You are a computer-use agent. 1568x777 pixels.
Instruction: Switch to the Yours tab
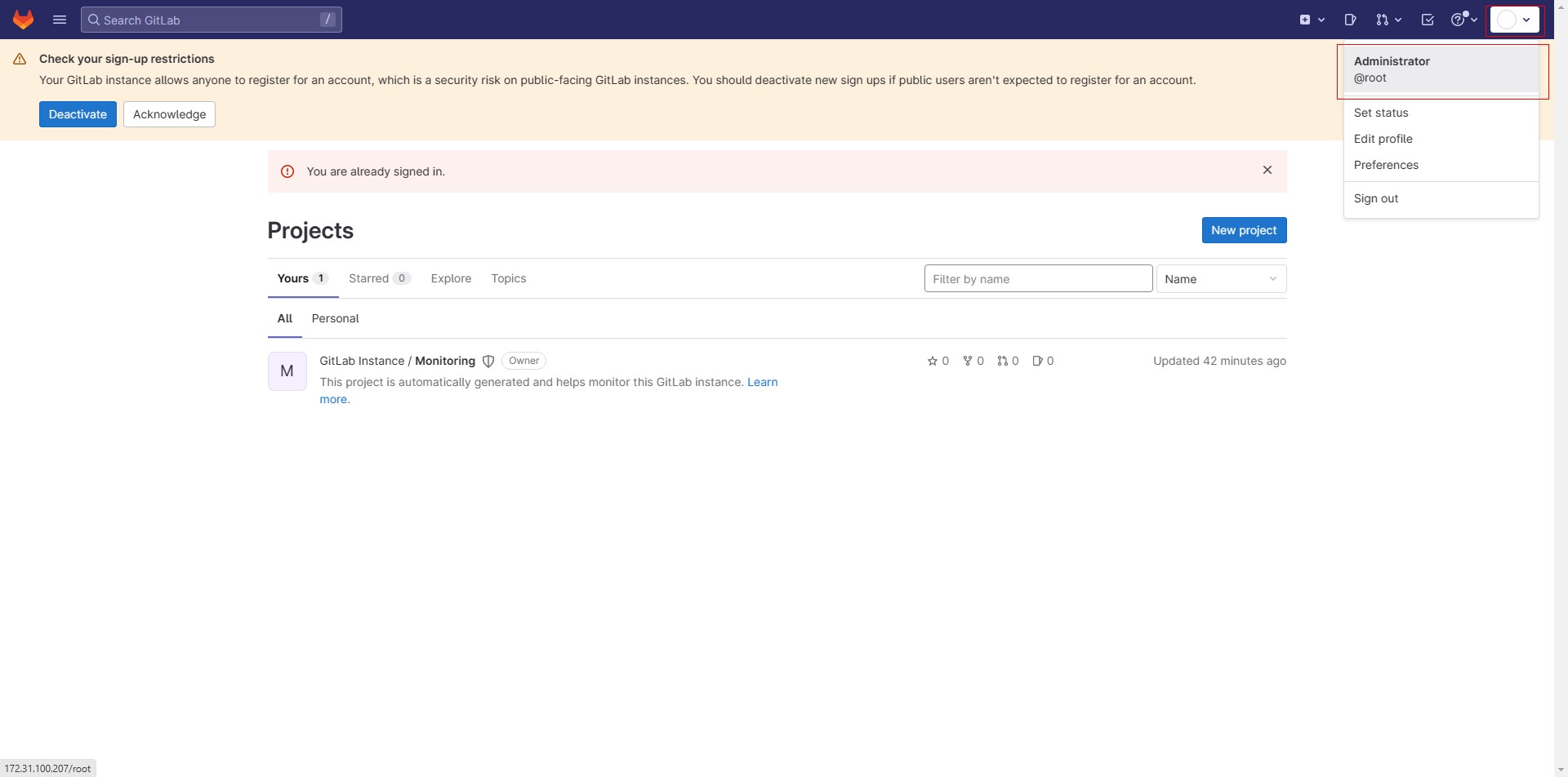302,278
